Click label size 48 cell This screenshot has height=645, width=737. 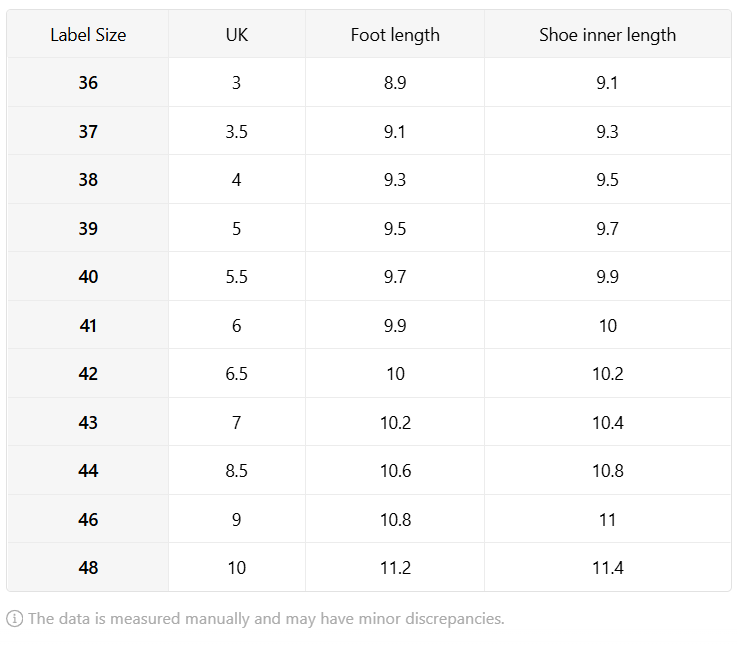click(x=88, y=567)
